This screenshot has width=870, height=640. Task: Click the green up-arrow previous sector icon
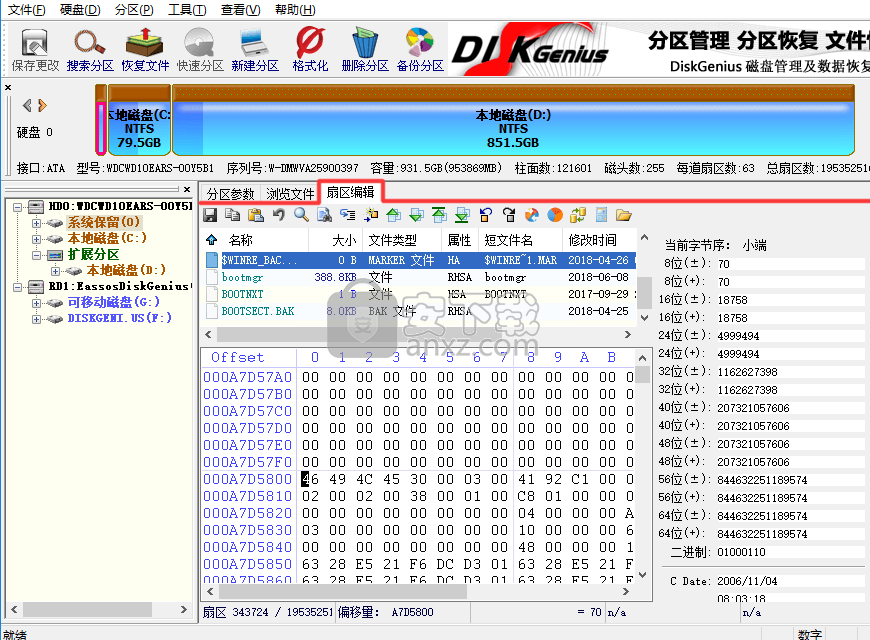tap(393, 215)
